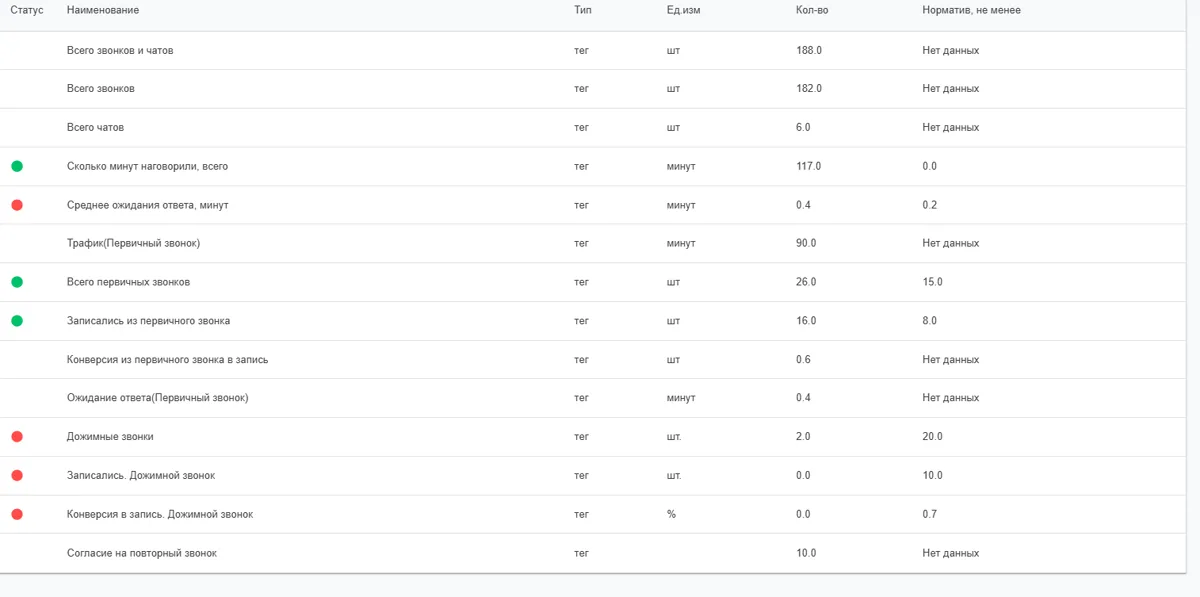Click the Ед.изм column header
The height and width of the screenshot is (597, 1200).
tap(683, 10)
